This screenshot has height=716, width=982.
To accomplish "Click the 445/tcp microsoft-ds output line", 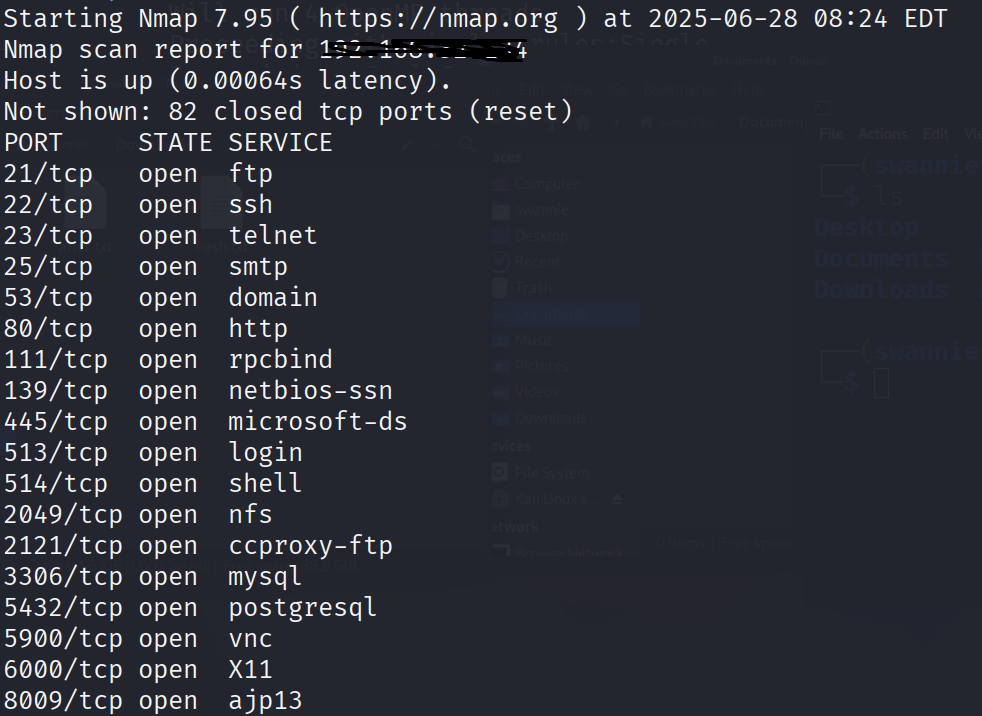I will (x=205, y=422).
